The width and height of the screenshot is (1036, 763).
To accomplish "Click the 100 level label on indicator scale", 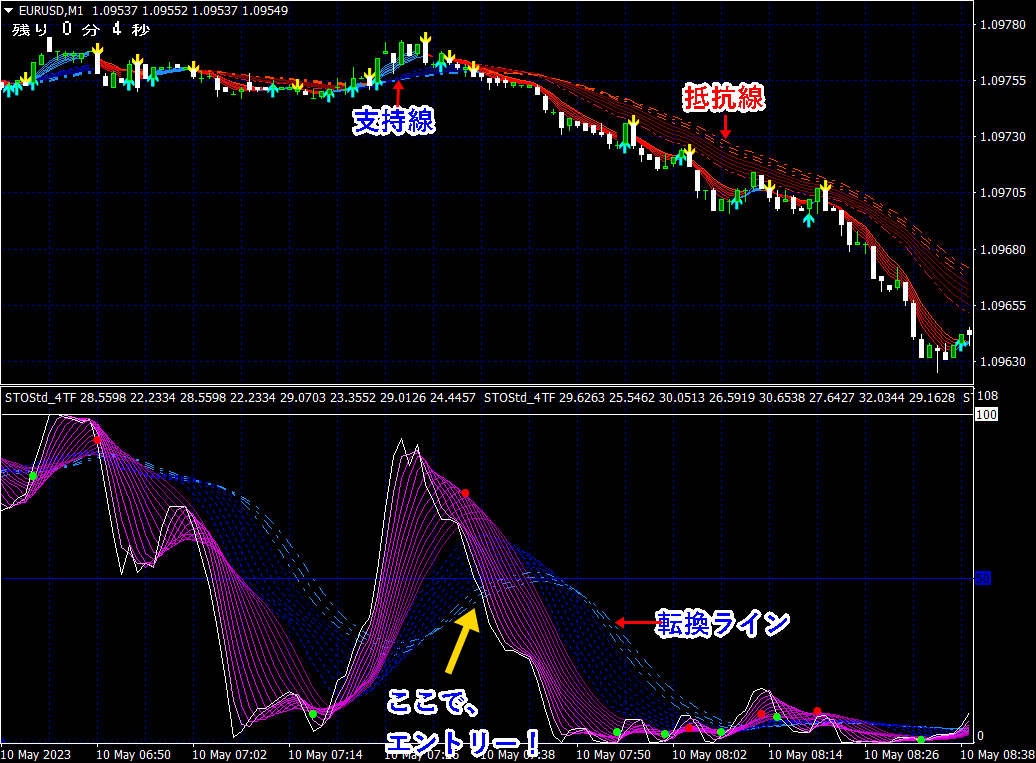I will click(x=986, y=414).
